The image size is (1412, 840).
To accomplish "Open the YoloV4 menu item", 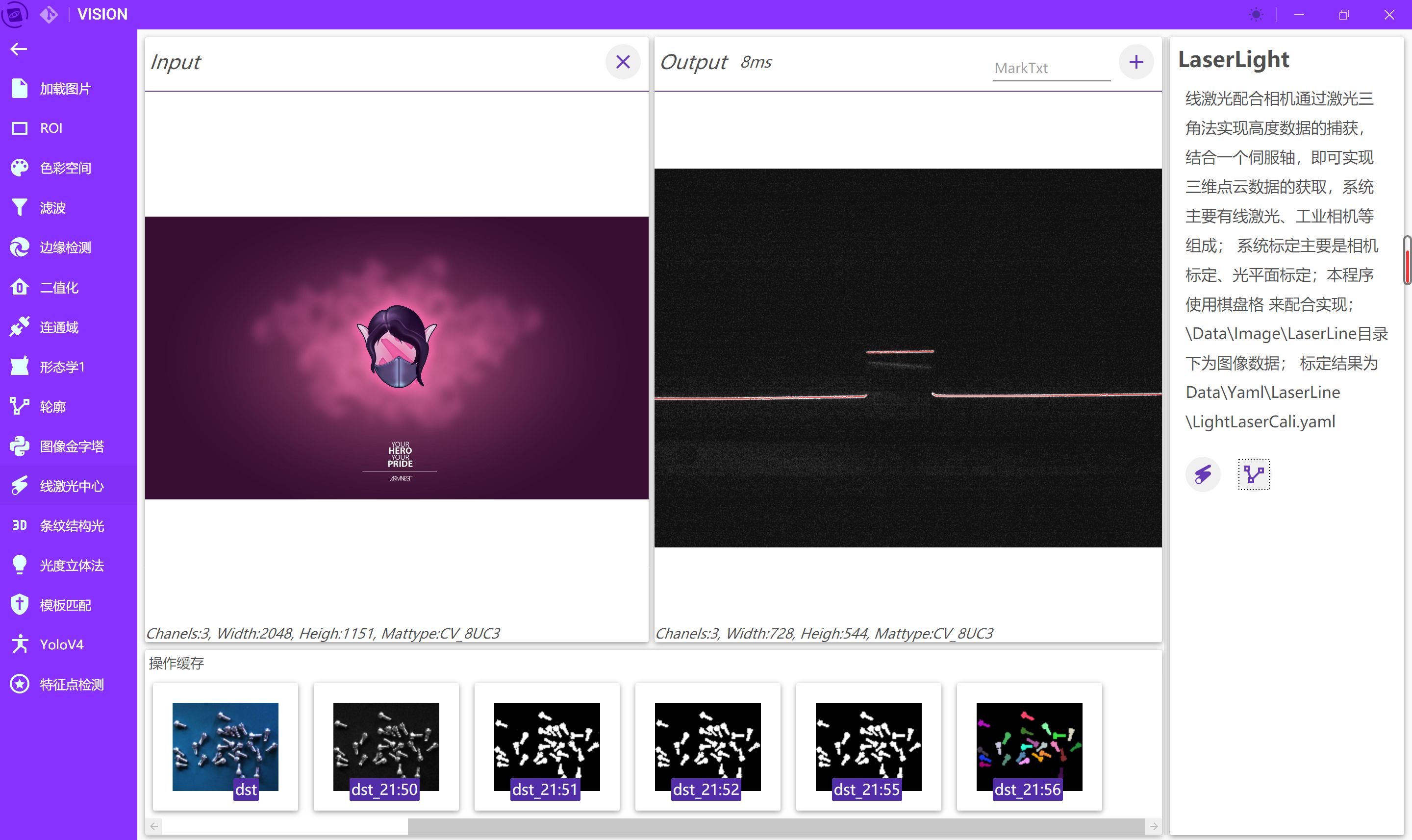I will 61,644.
